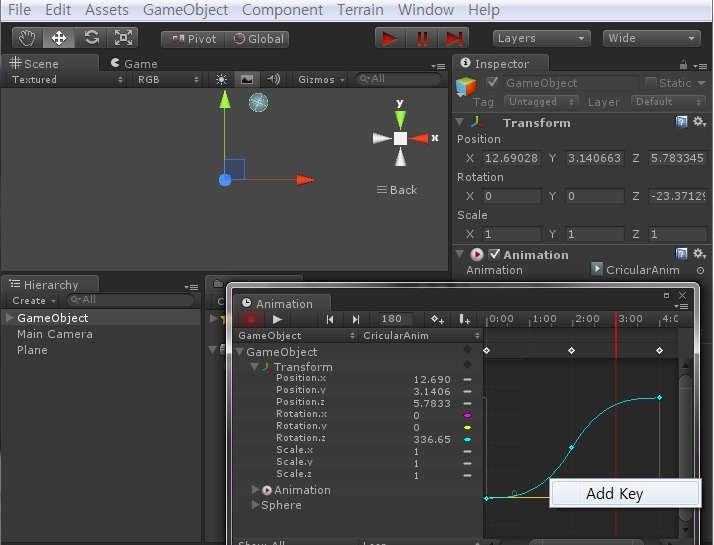The width and height of the screenshot is (714, 545).
Task: Disable the Animation component checkbox
Action: pos(494,255)
